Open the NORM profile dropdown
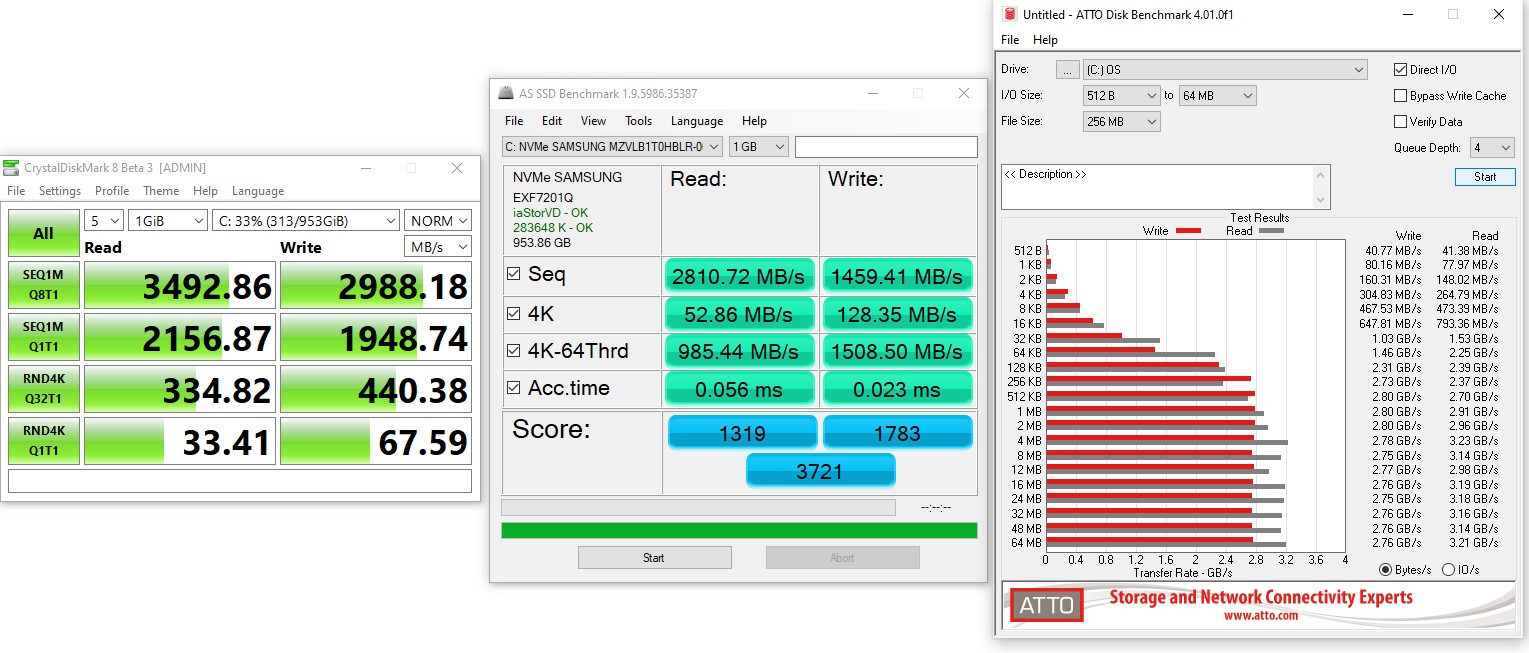The height and width of the screenshot is (653, 1529). click(x=437, y=221)
